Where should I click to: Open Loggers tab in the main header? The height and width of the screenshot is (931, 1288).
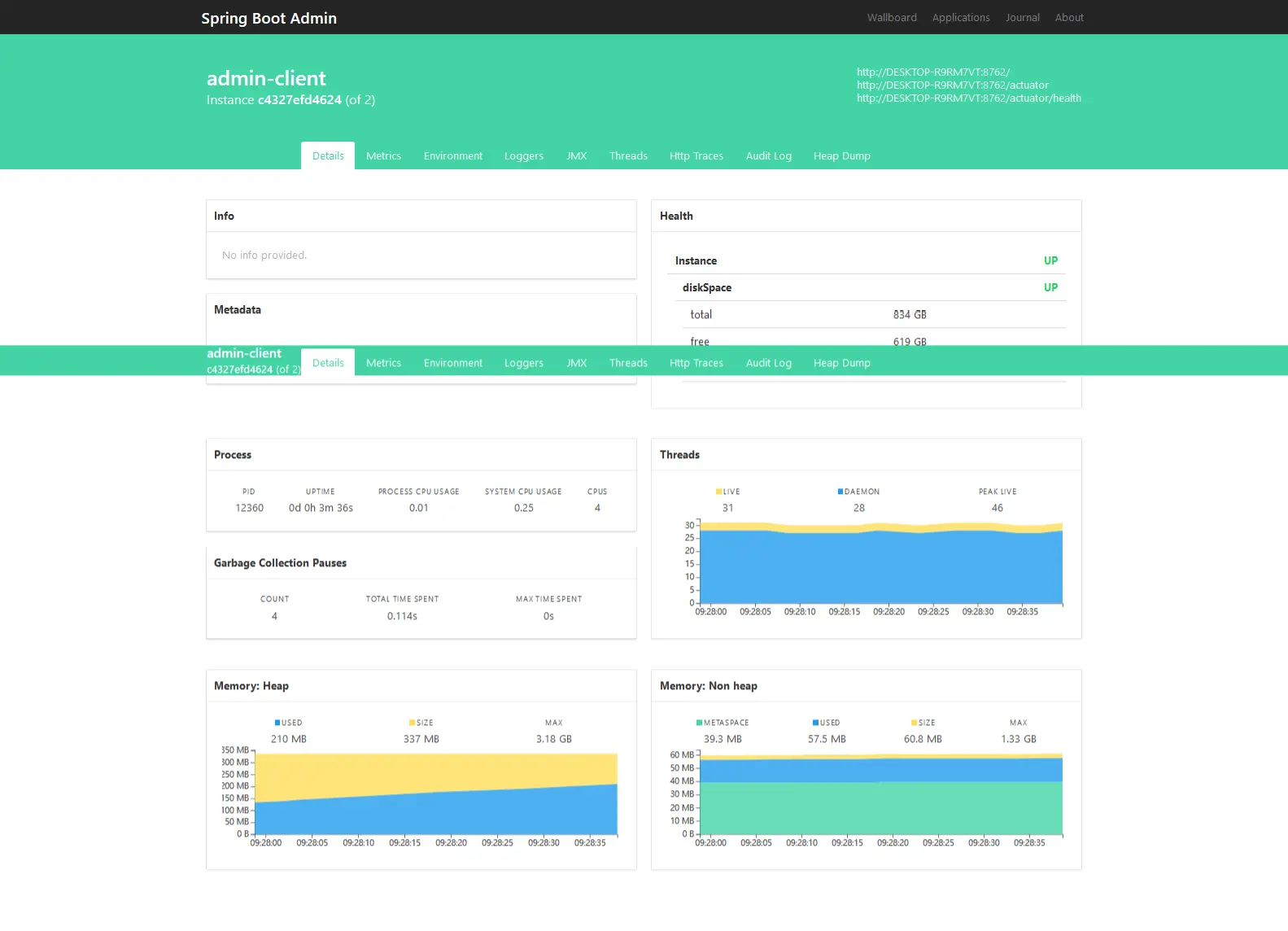(524, 155)
